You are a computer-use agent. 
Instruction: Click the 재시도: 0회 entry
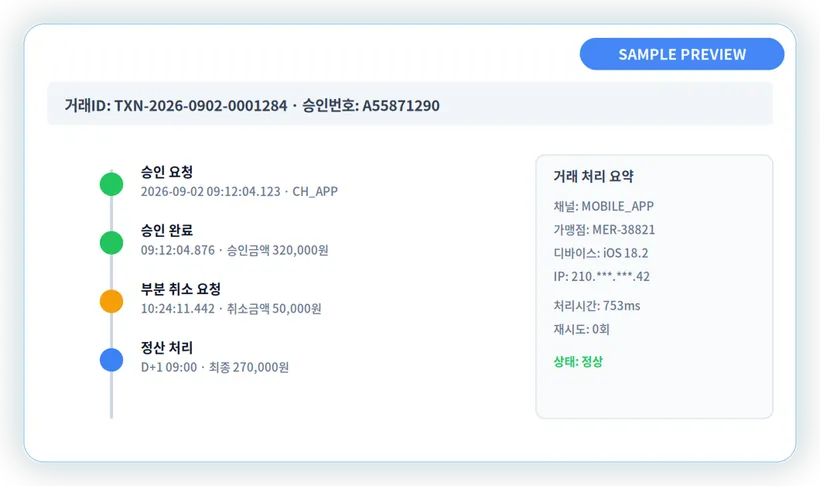[582, 329]
